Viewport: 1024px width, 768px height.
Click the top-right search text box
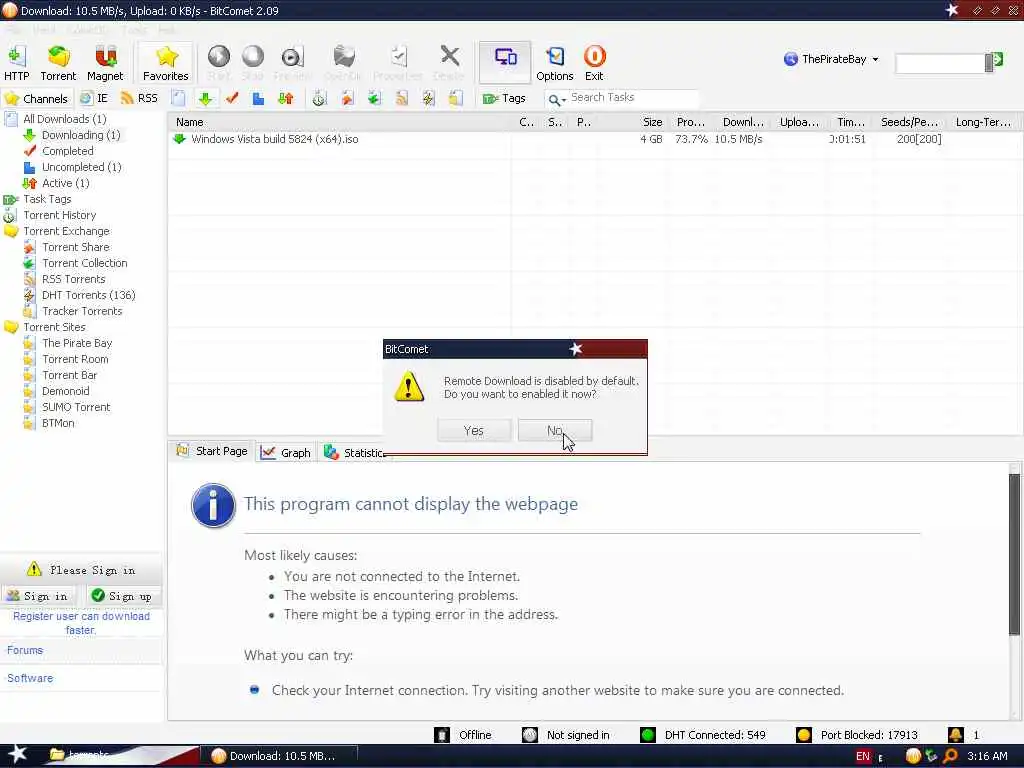click(x=940, y=63)
